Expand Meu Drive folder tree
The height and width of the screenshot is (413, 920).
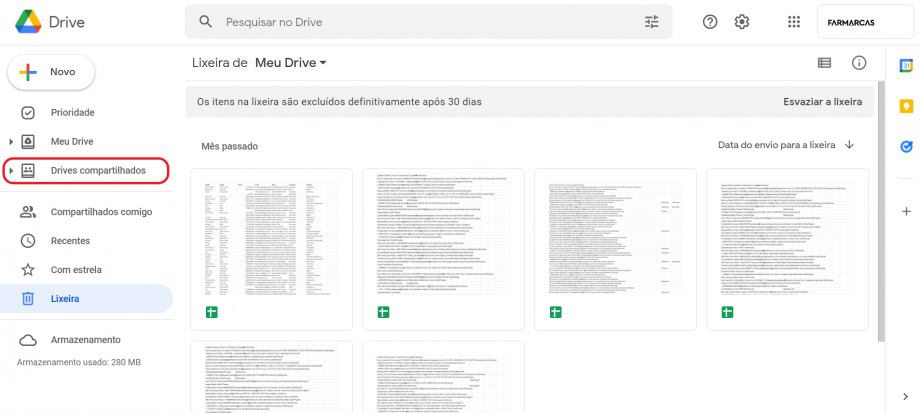coord(10,142)
